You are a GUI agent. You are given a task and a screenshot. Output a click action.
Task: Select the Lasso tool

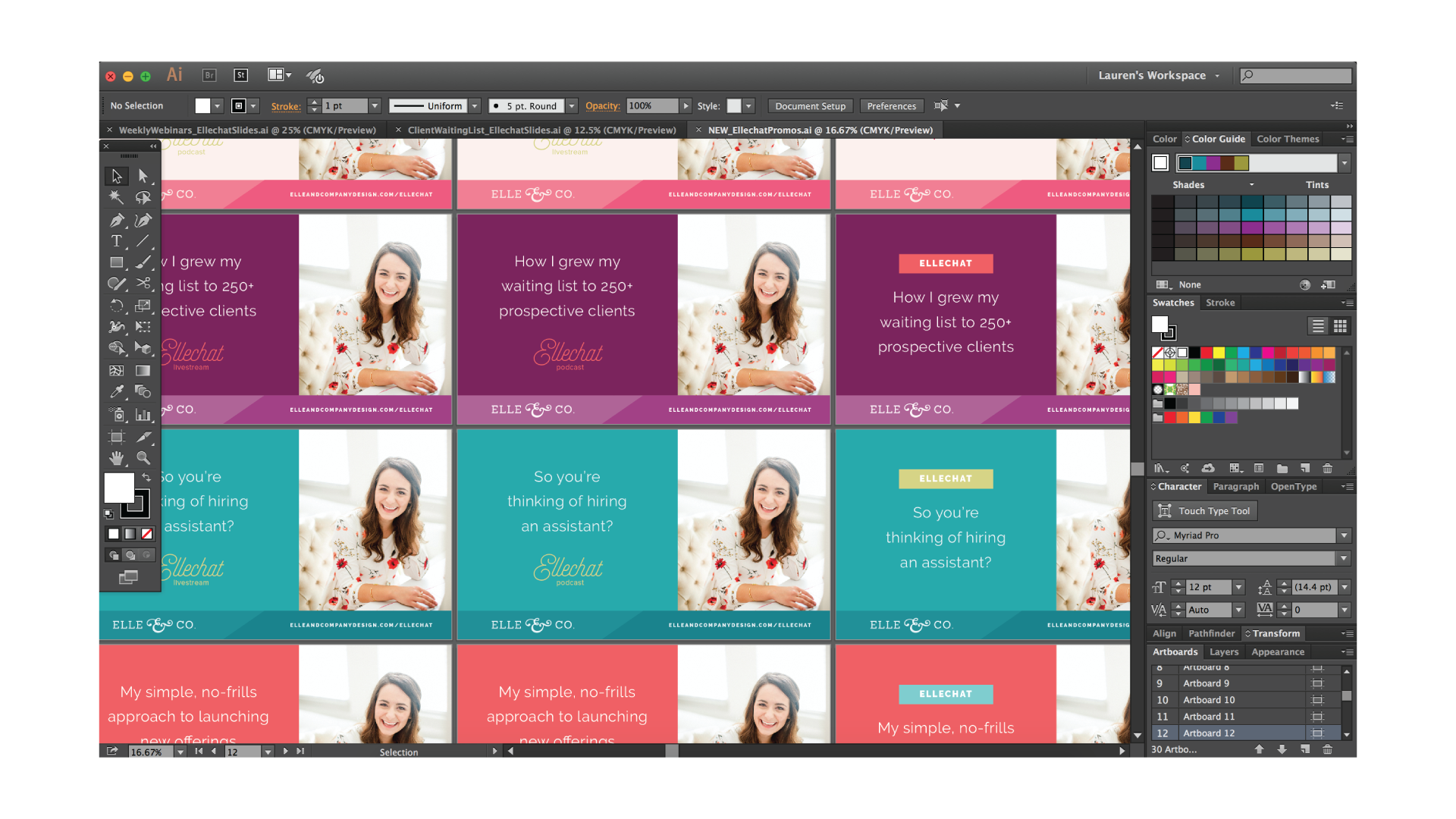pyautogui.click(x=143, y=198)
